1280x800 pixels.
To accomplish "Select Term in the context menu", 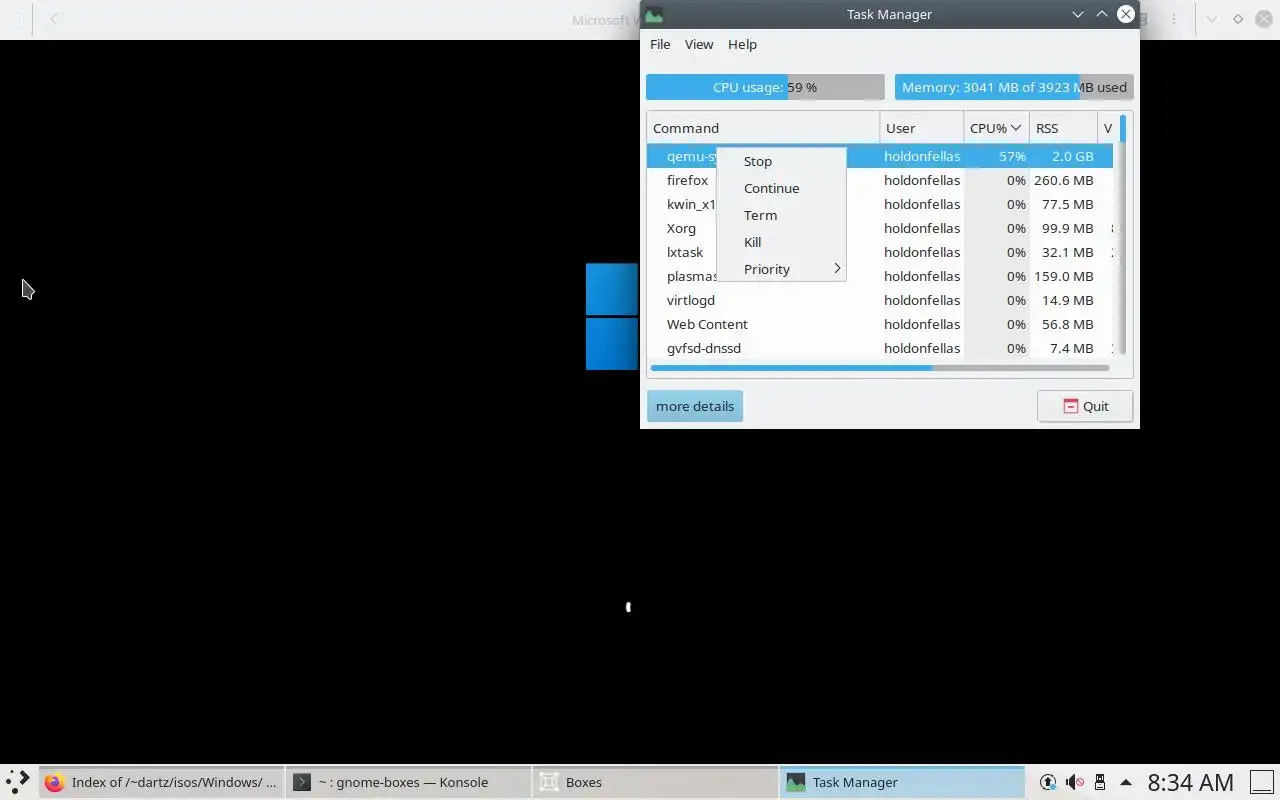I will point(782,215).
